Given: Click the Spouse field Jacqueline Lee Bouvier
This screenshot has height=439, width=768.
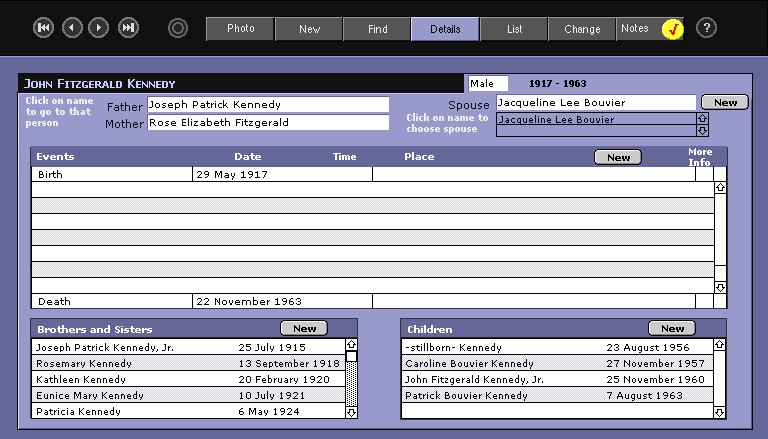Looking at the screenshot, I should tap(596, 103).
